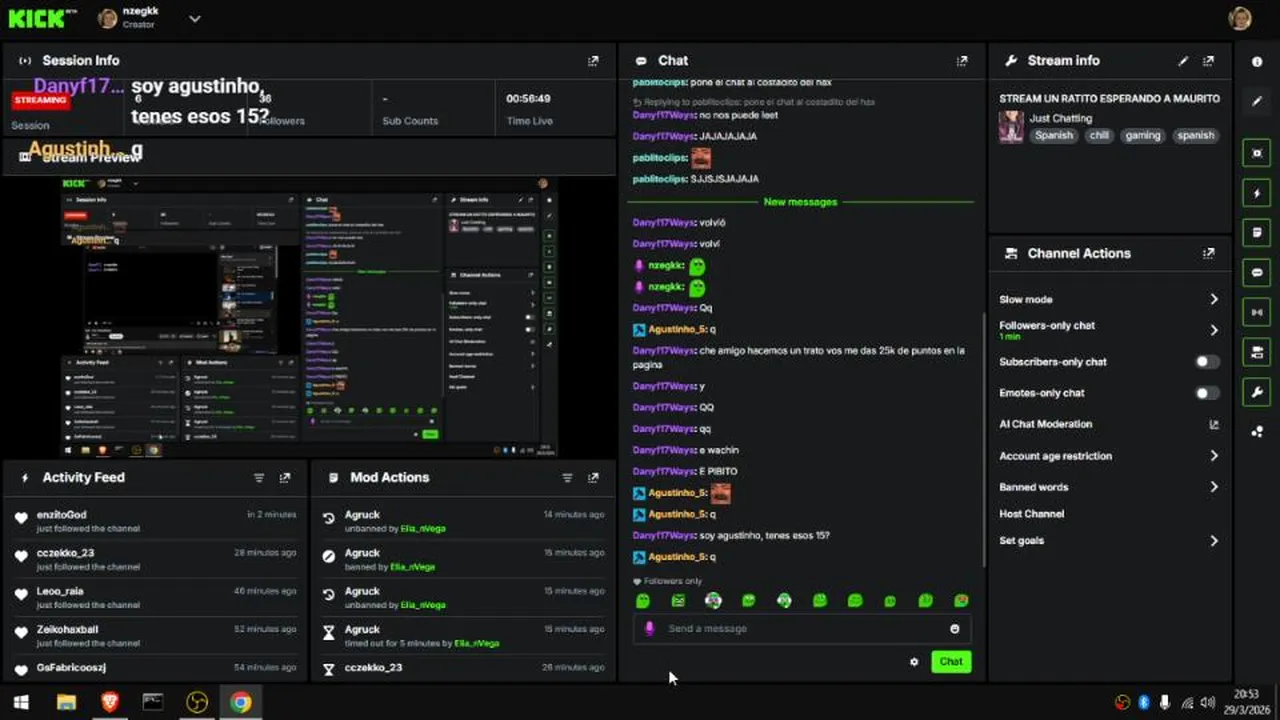Click chat message "e wachin"

coord(719,450)
